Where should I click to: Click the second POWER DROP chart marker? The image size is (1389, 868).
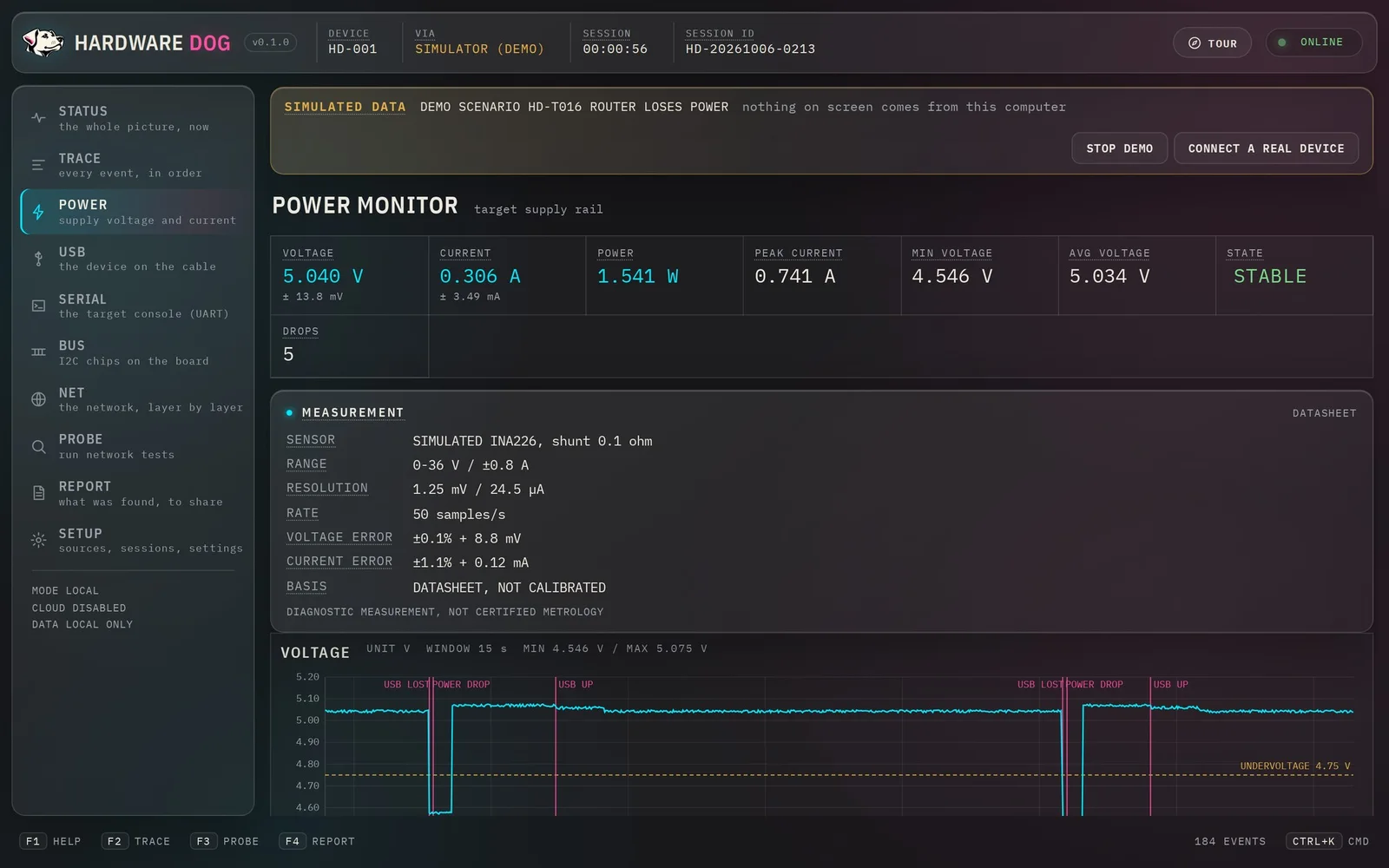click(x=1095, y=685)
